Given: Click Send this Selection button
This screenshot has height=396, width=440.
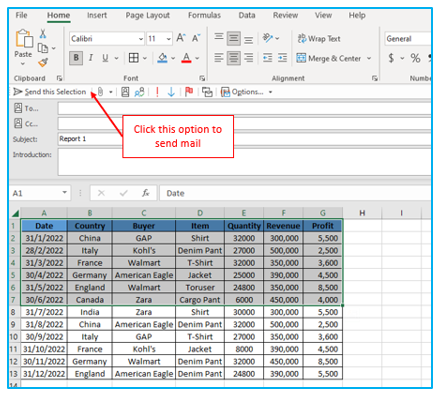Looking at the screenshot, I should (x=50, y=92).
